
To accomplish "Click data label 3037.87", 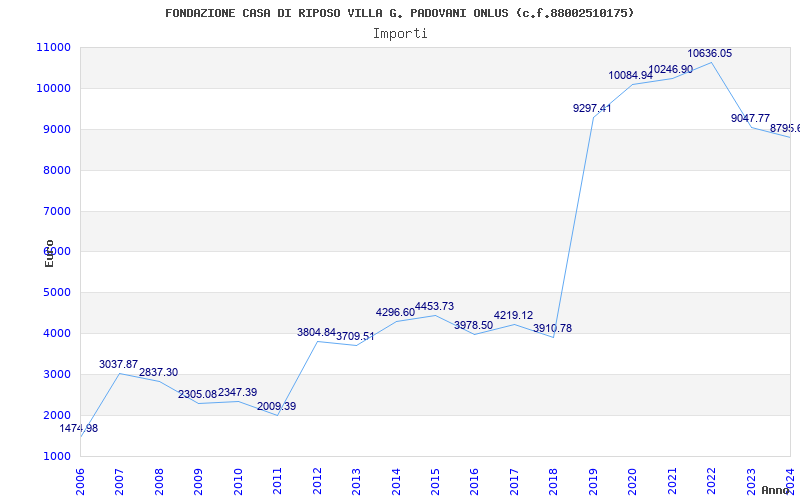I will [x=118, y=364].
